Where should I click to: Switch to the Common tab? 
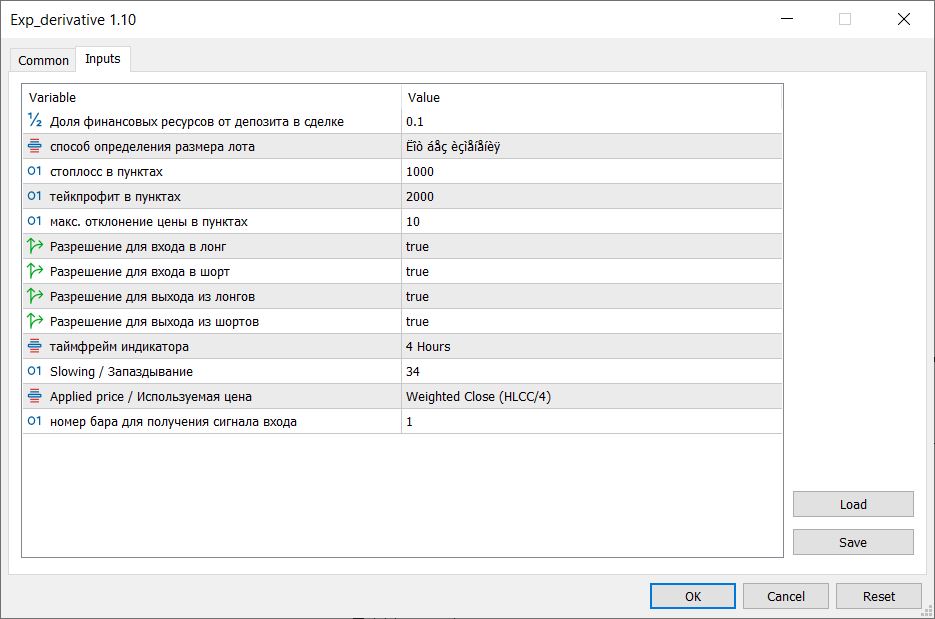point(44,60)
